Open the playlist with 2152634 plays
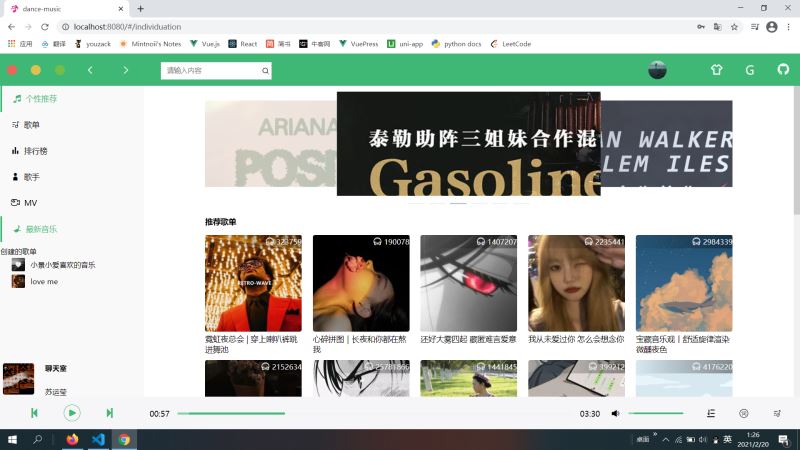 [x=253, y=379]
